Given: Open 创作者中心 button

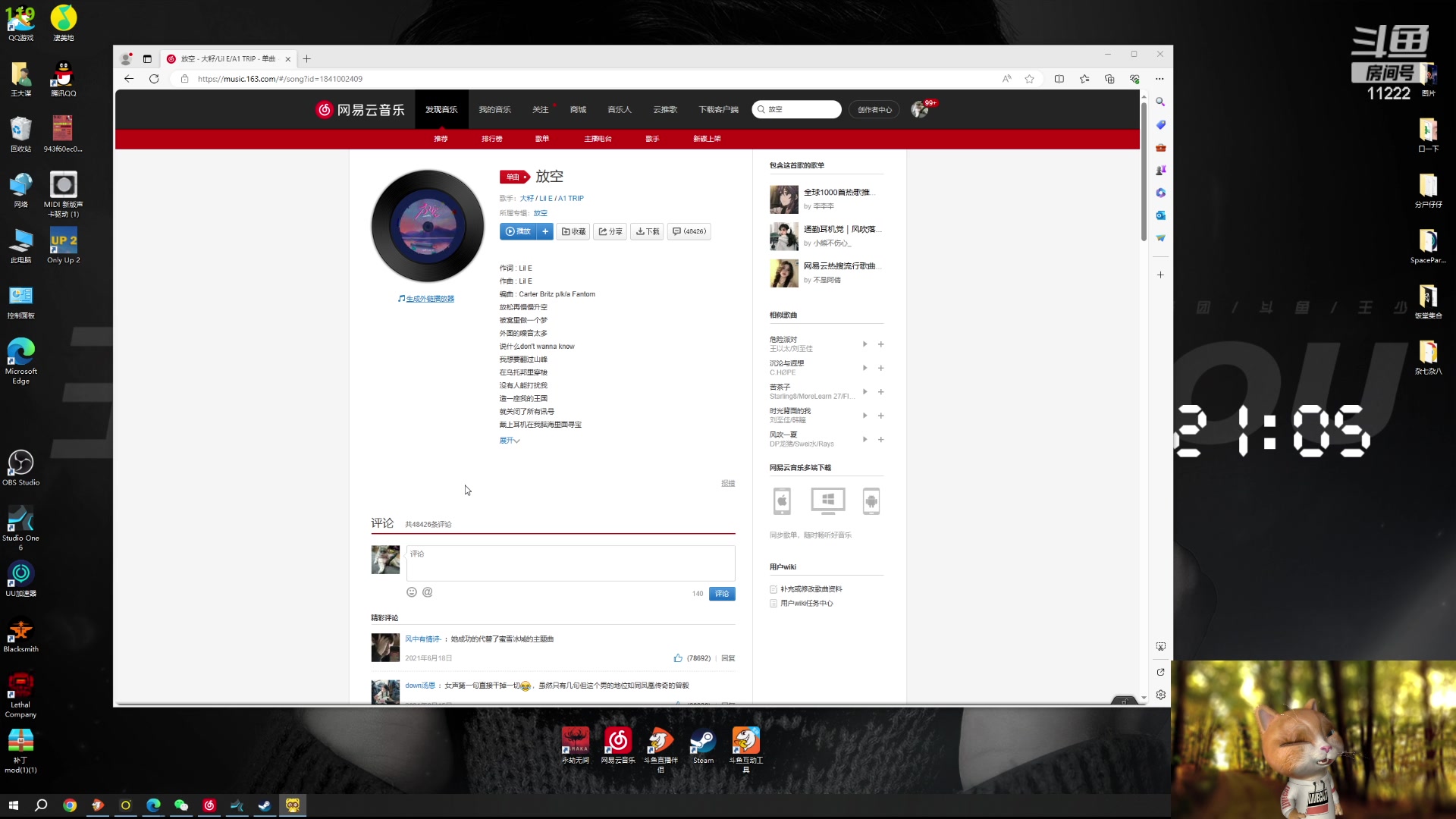Looking at the screenshot, I should coord(874,110).
